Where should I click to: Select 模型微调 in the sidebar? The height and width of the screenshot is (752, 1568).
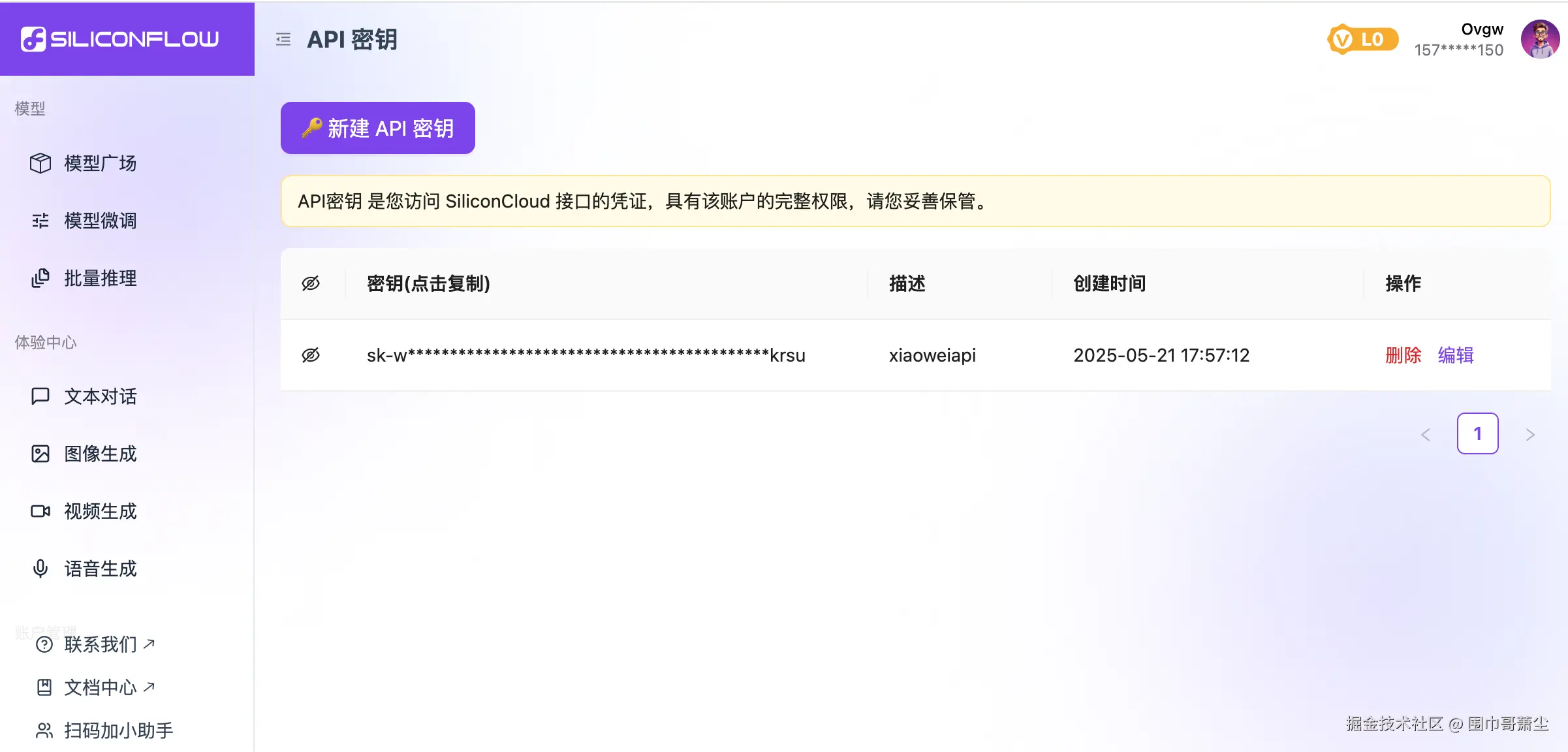(99, 221)
